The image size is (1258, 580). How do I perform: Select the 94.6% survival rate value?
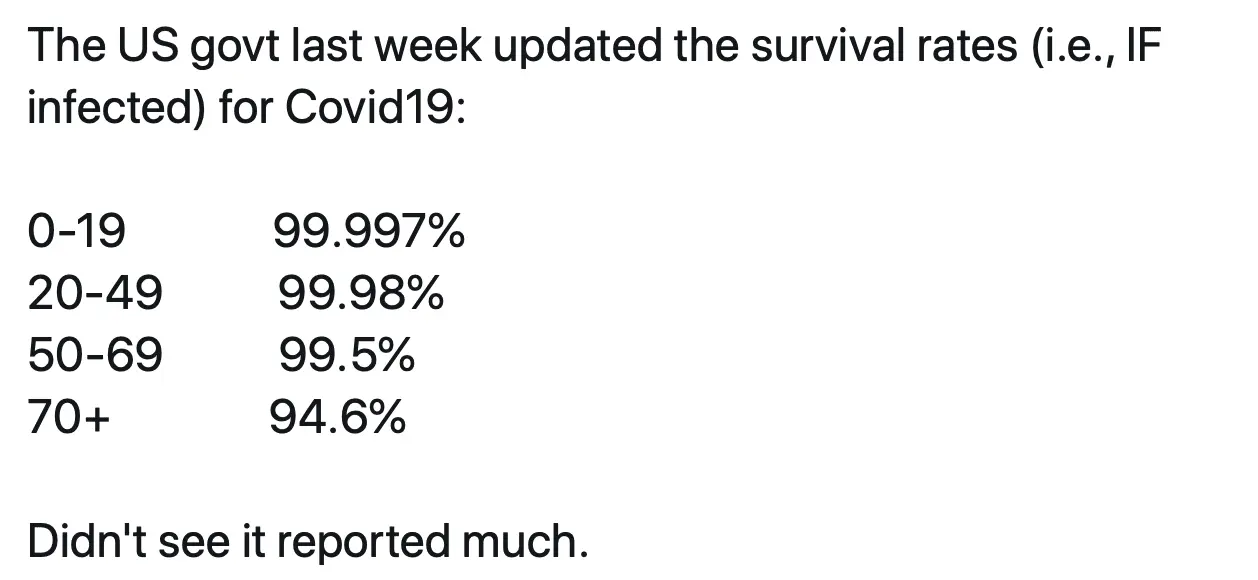[x=338, y=417]
